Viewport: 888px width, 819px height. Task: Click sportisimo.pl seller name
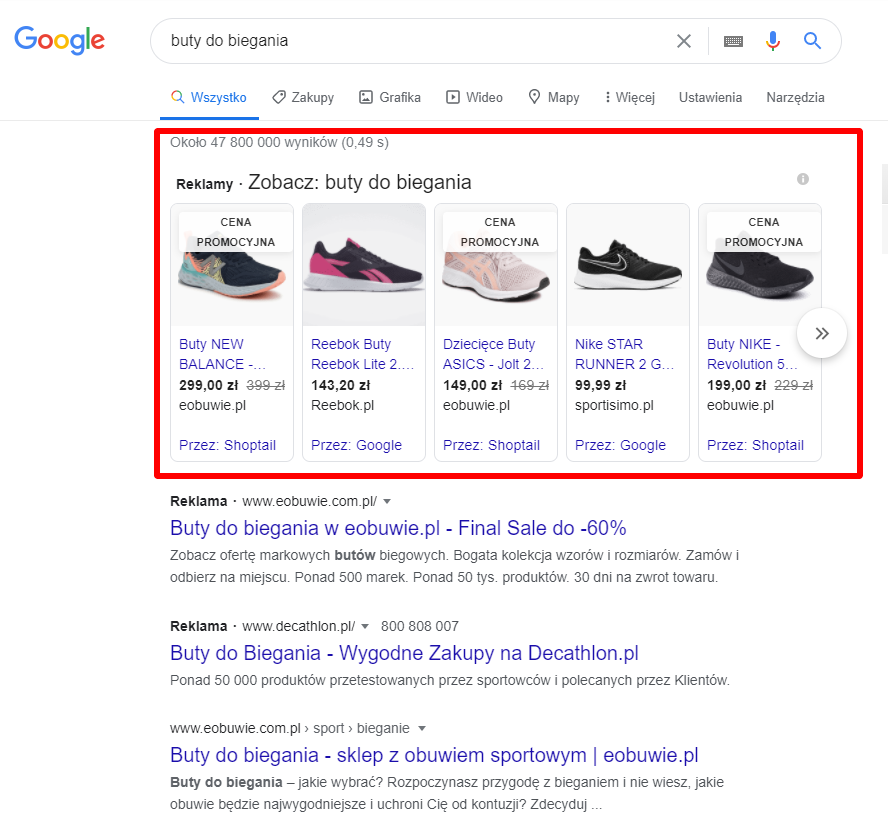614,406
